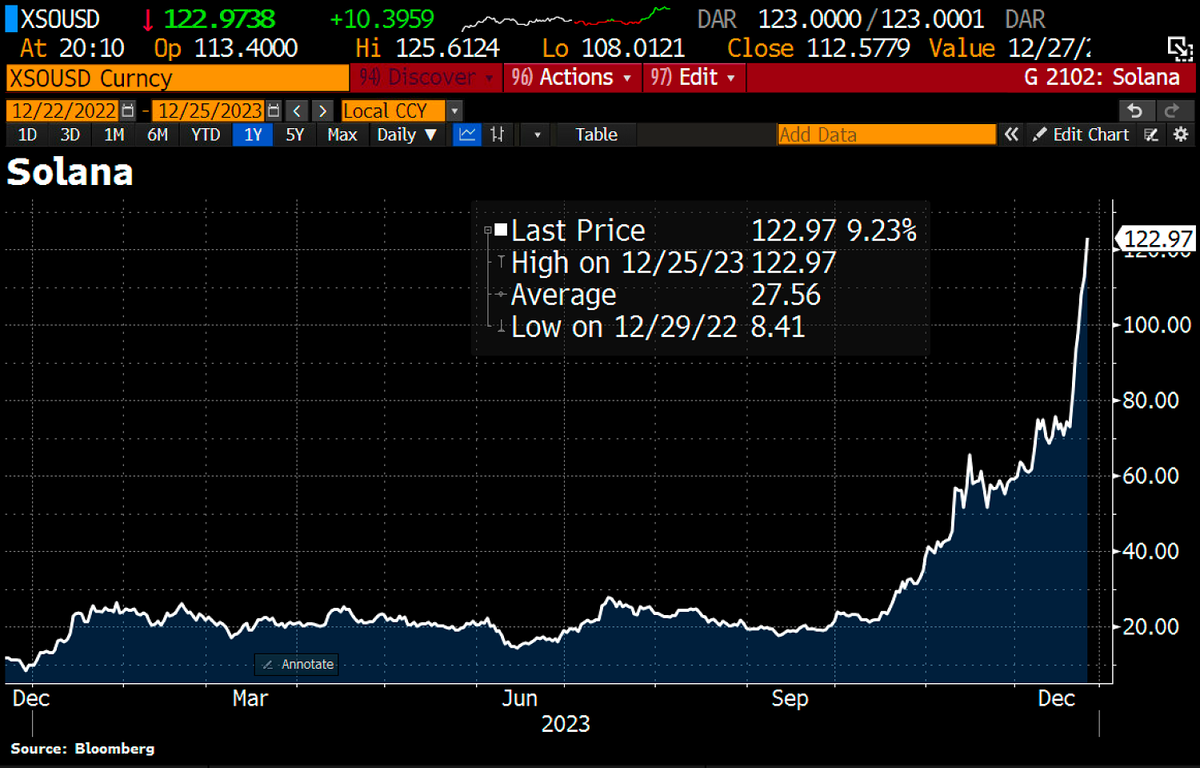1200x768 pixels.
Task: Open chart type options dropdown arrow
Action: tap(537, 135)
